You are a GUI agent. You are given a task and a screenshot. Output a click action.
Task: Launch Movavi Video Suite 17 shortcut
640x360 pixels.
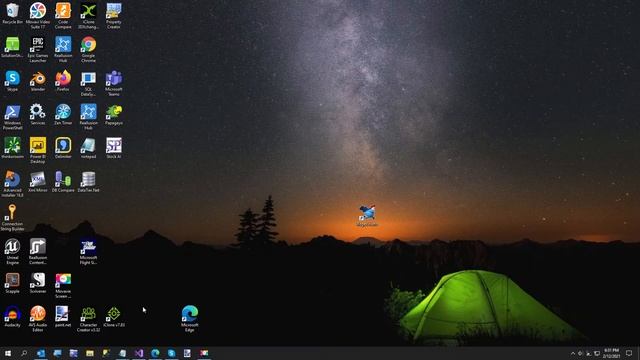tap(38, 16)
